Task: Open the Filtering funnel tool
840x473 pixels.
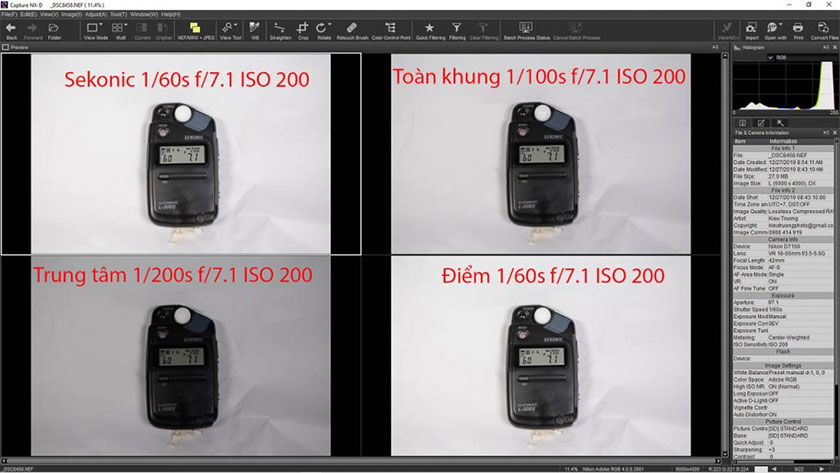Action: [x=457, y=31]
